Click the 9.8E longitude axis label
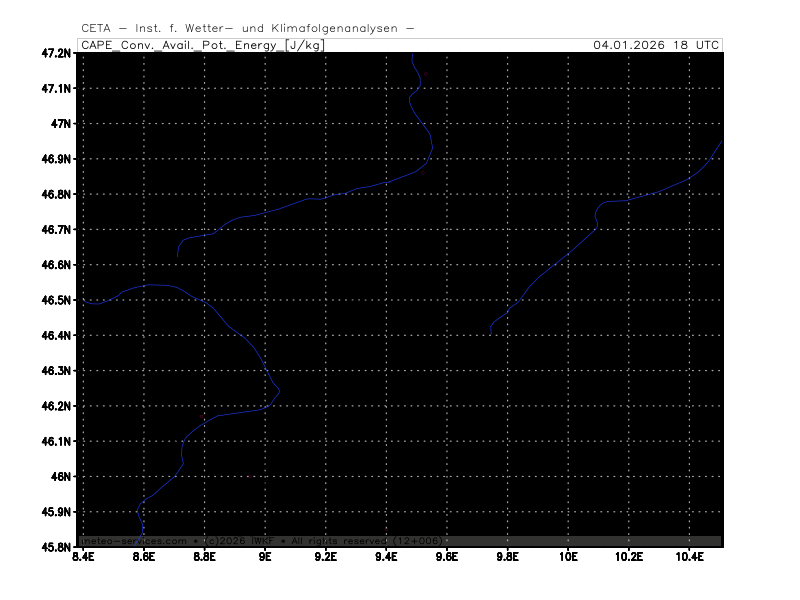 [507, 557]
